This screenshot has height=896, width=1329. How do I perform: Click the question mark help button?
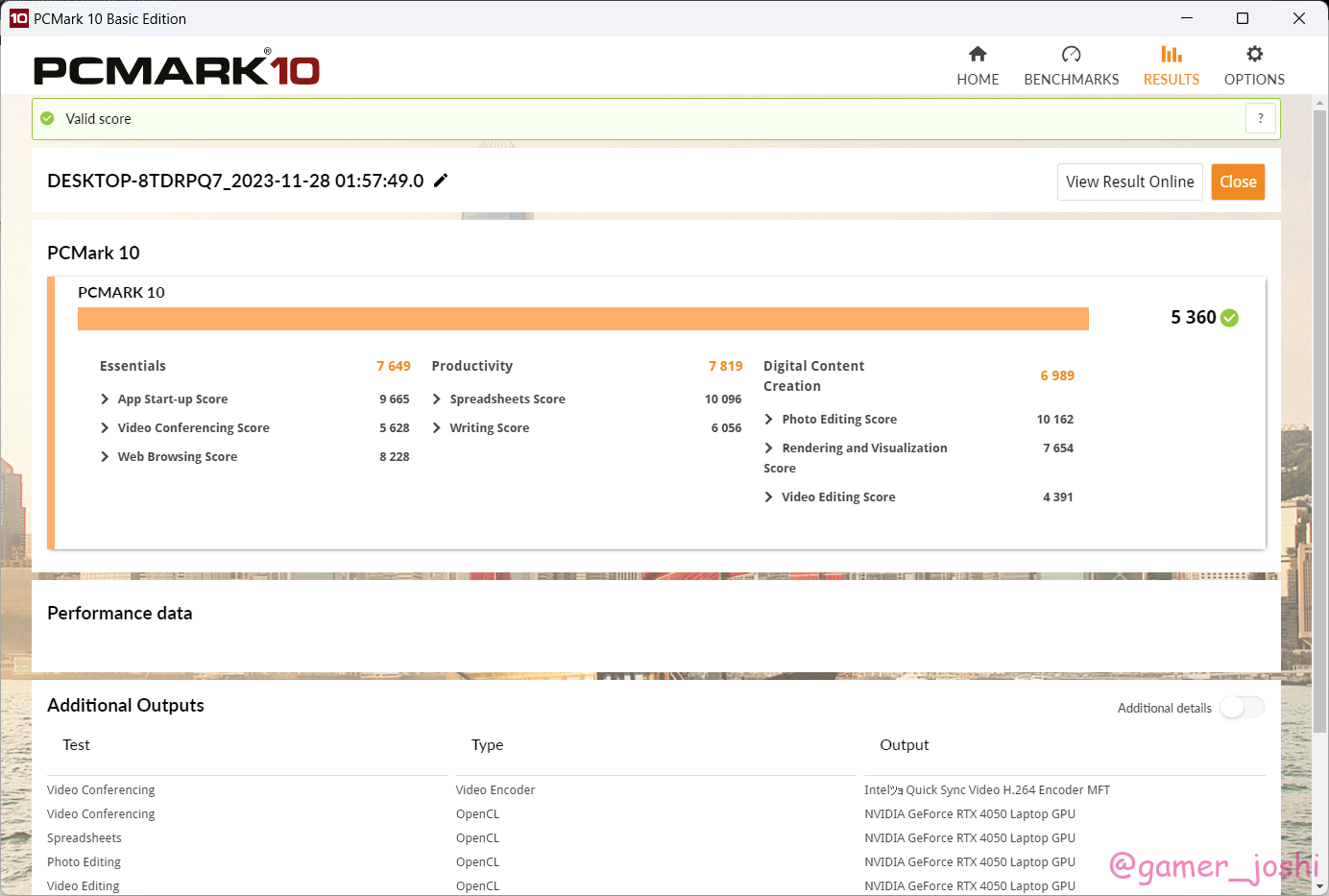(x=1261, y=118)
